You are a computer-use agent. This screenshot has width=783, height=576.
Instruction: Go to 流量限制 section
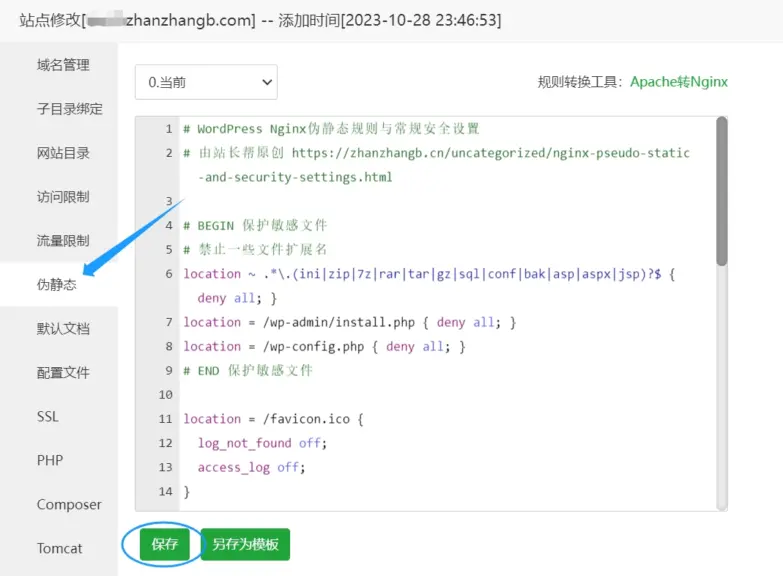63,241
